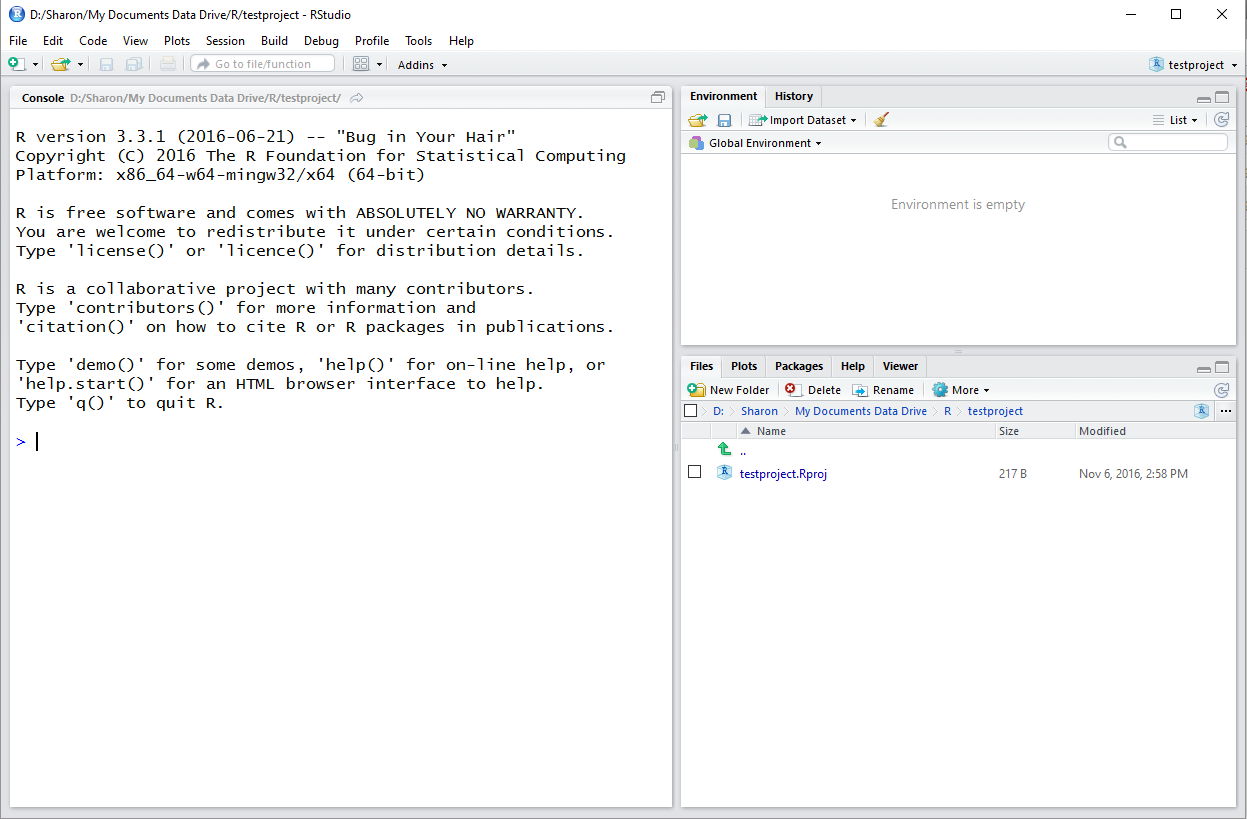Click the workspace panes grid icon
1247x819 pixels.
tap(361, 64)
